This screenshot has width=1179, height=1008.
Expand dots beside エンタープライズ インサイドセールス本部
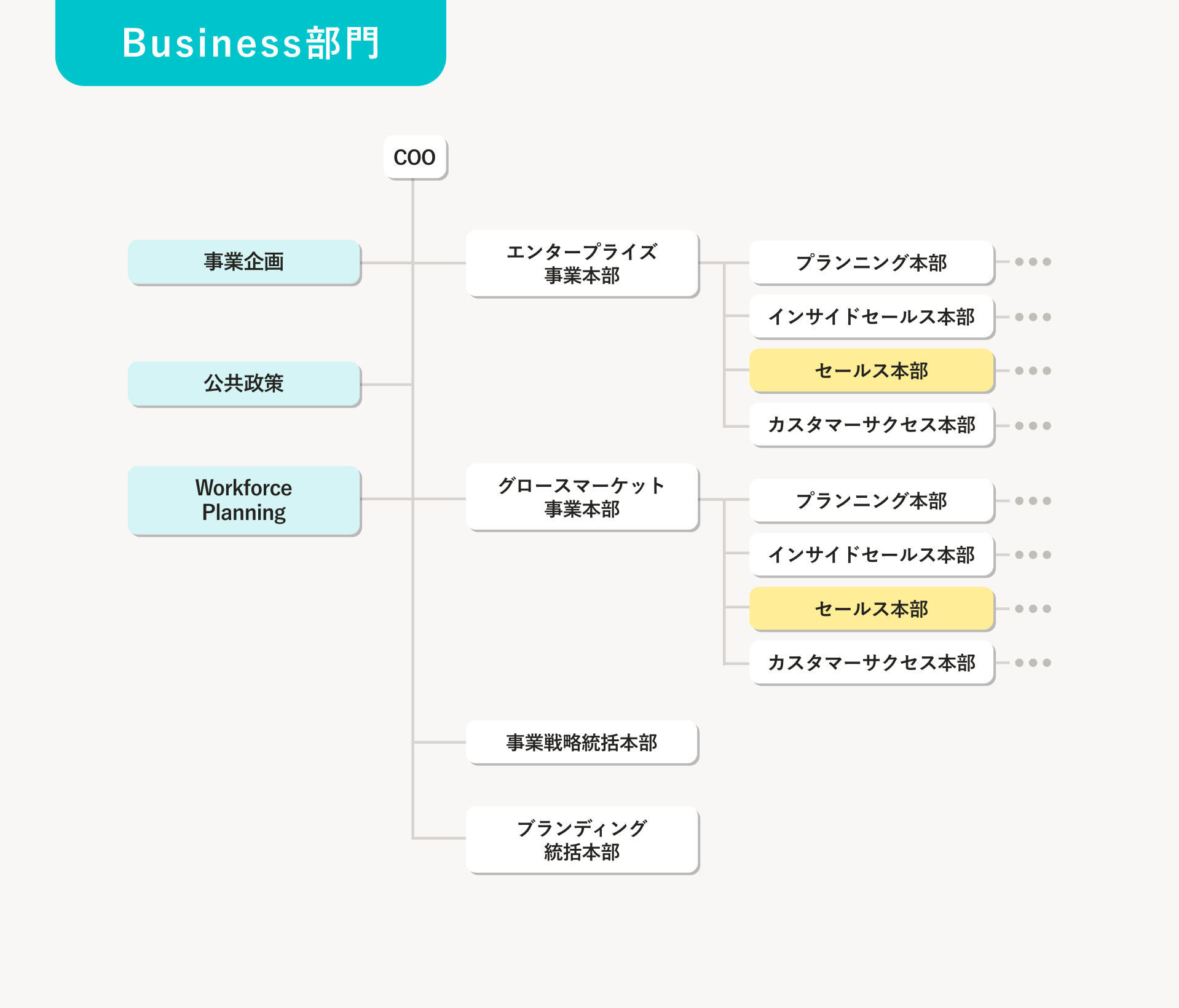pos(1033,317)
